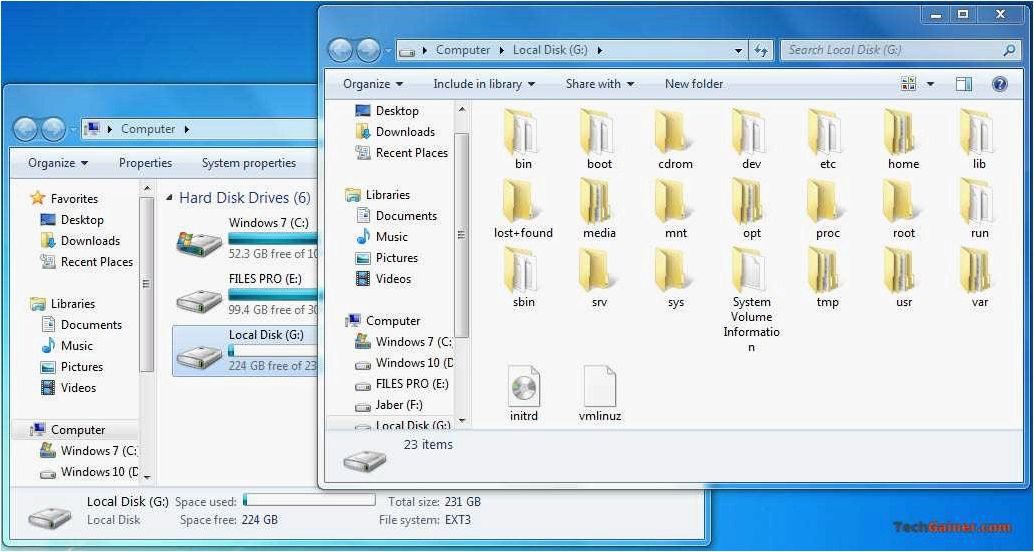Open the Include in library dropdown
This screenshot has height=552, width=1034.
click(484, 84)
